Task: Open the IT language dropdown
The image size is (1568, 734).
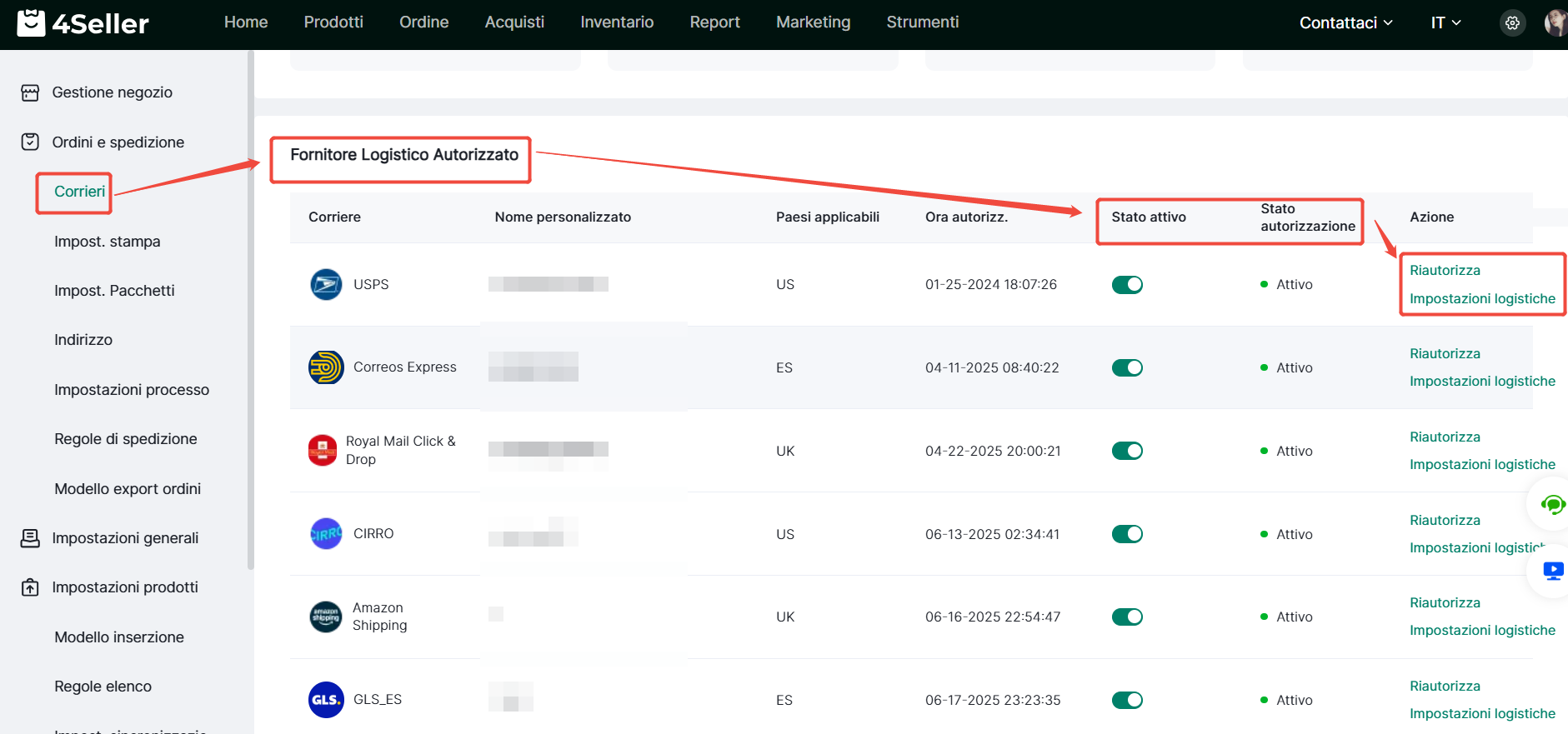Action: pyautogui.click(x=1445, y=23)
